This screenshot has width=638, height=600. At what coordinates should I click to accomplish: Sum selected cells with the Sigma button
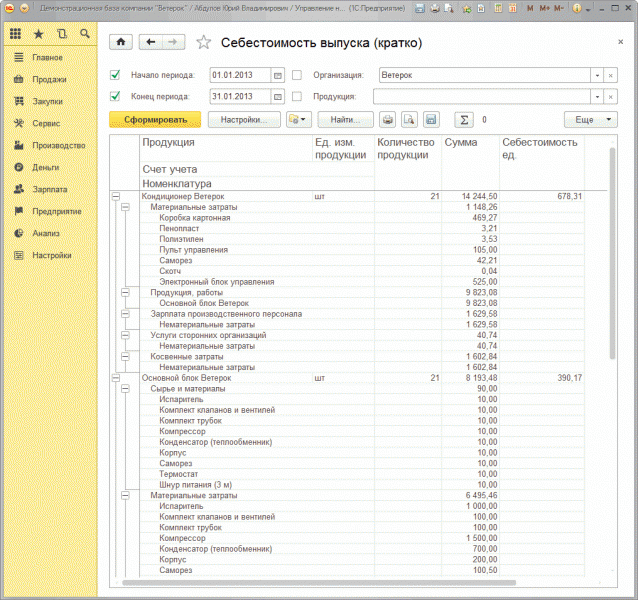coord(464,120)
